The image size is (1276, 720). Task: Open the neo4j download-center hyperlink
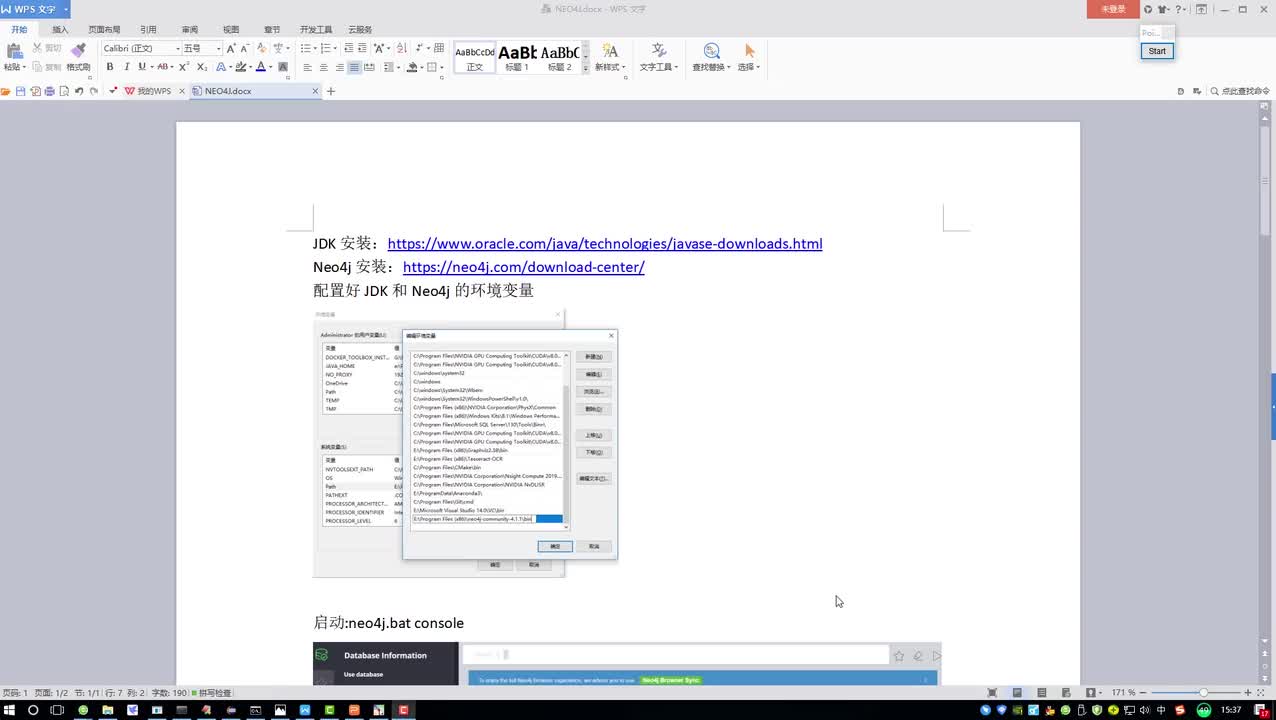pyautogui.click(x=524, y=267)
